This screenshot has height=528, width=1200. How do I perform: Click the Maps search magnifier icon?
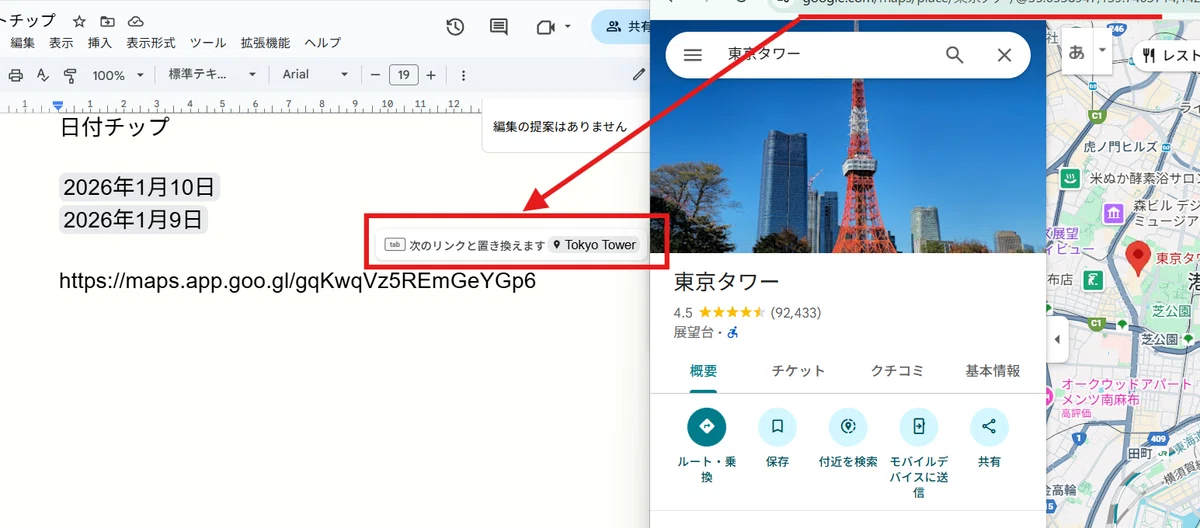pos(954,55)
